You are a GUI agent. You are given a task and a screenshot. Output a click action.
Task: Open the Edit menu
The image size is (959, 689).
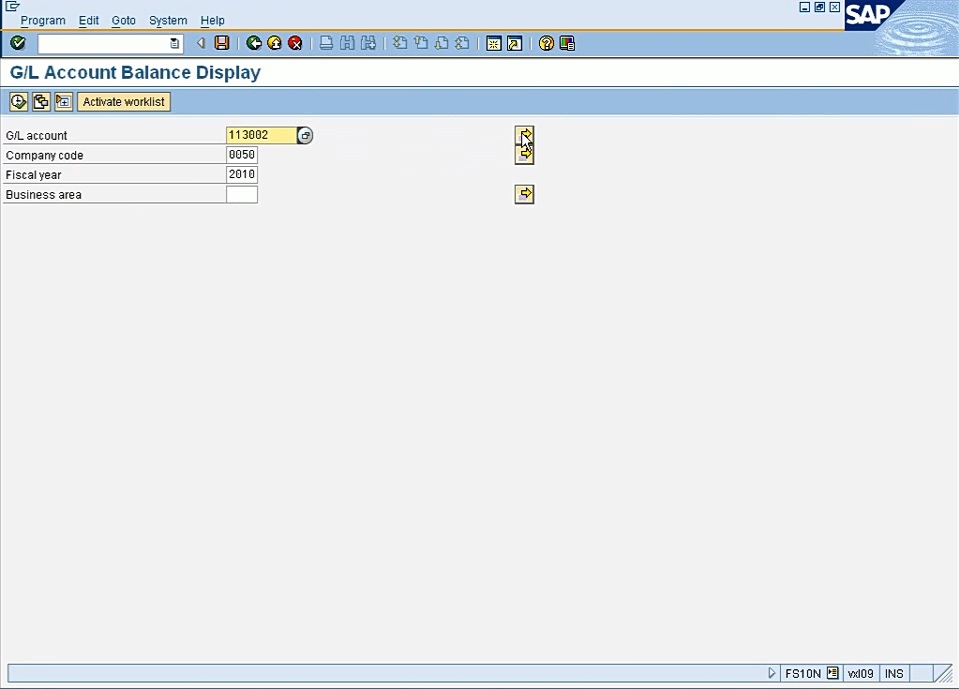[89, 20]
